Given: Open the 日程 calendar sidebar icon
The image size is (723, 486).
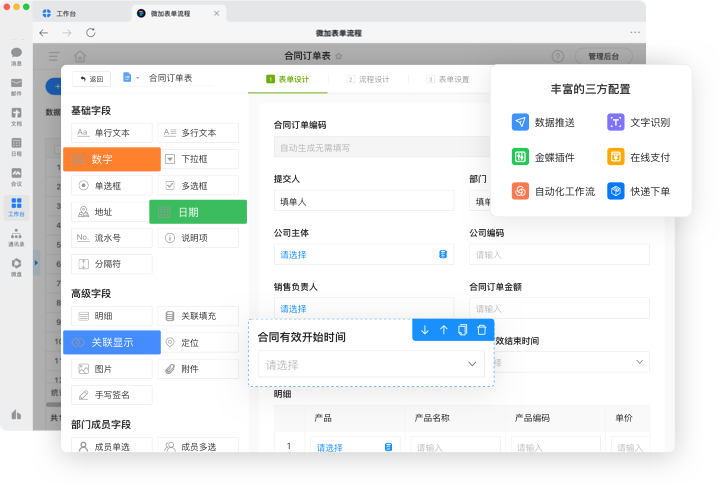Looking at the screenshot, I should click(x=16, y=147).
